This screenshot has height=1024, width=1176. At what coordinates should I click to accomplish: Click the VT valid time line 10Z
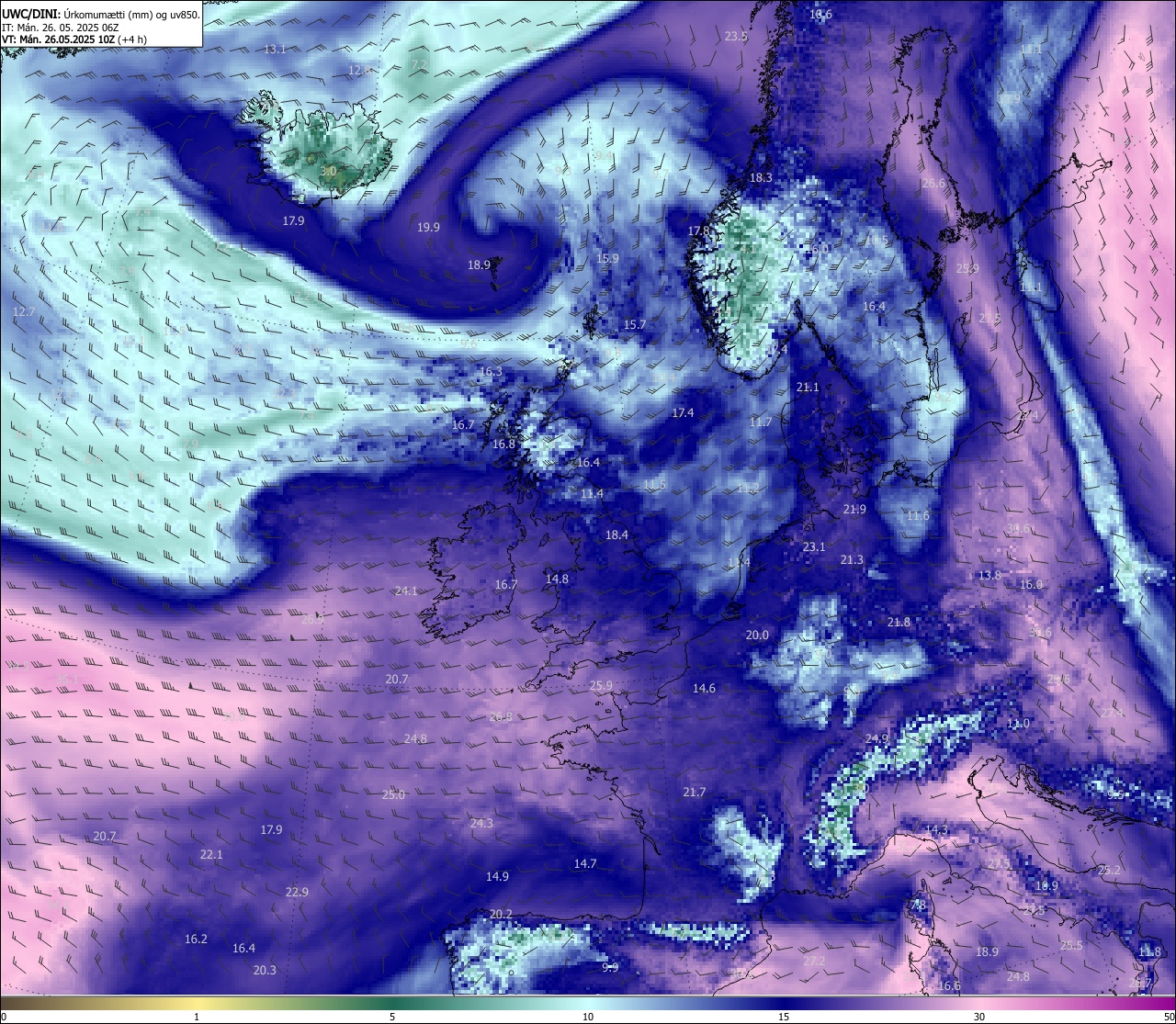74,39
